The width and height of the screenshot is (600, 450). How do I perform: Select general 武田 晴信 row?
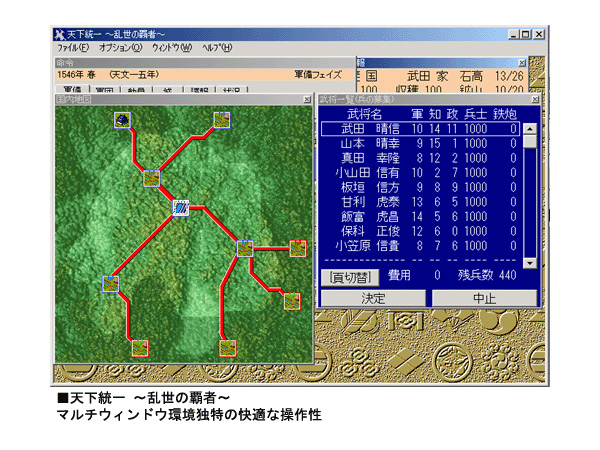[x=420, y=129]
